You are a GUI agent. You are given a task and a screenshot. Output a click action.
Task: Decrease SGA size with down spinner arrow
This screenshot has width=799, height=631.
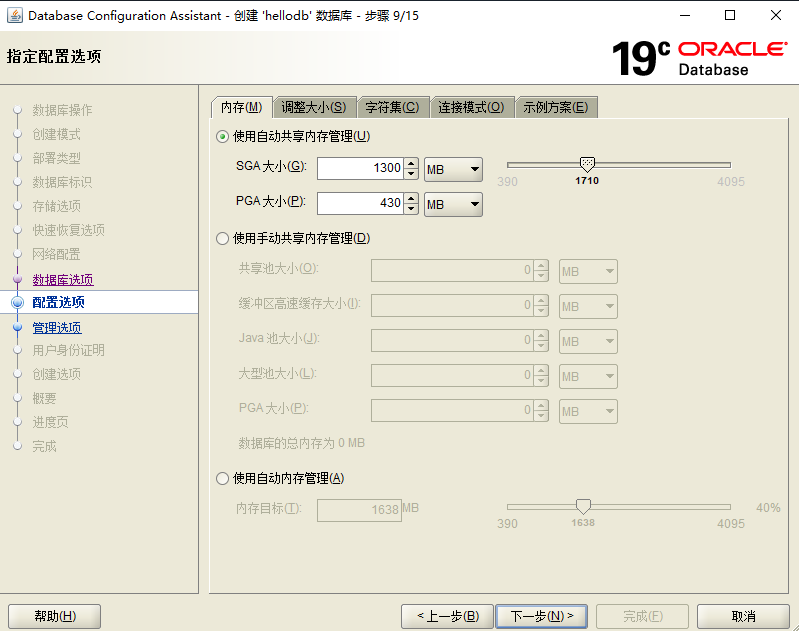[x=411, y=174]
